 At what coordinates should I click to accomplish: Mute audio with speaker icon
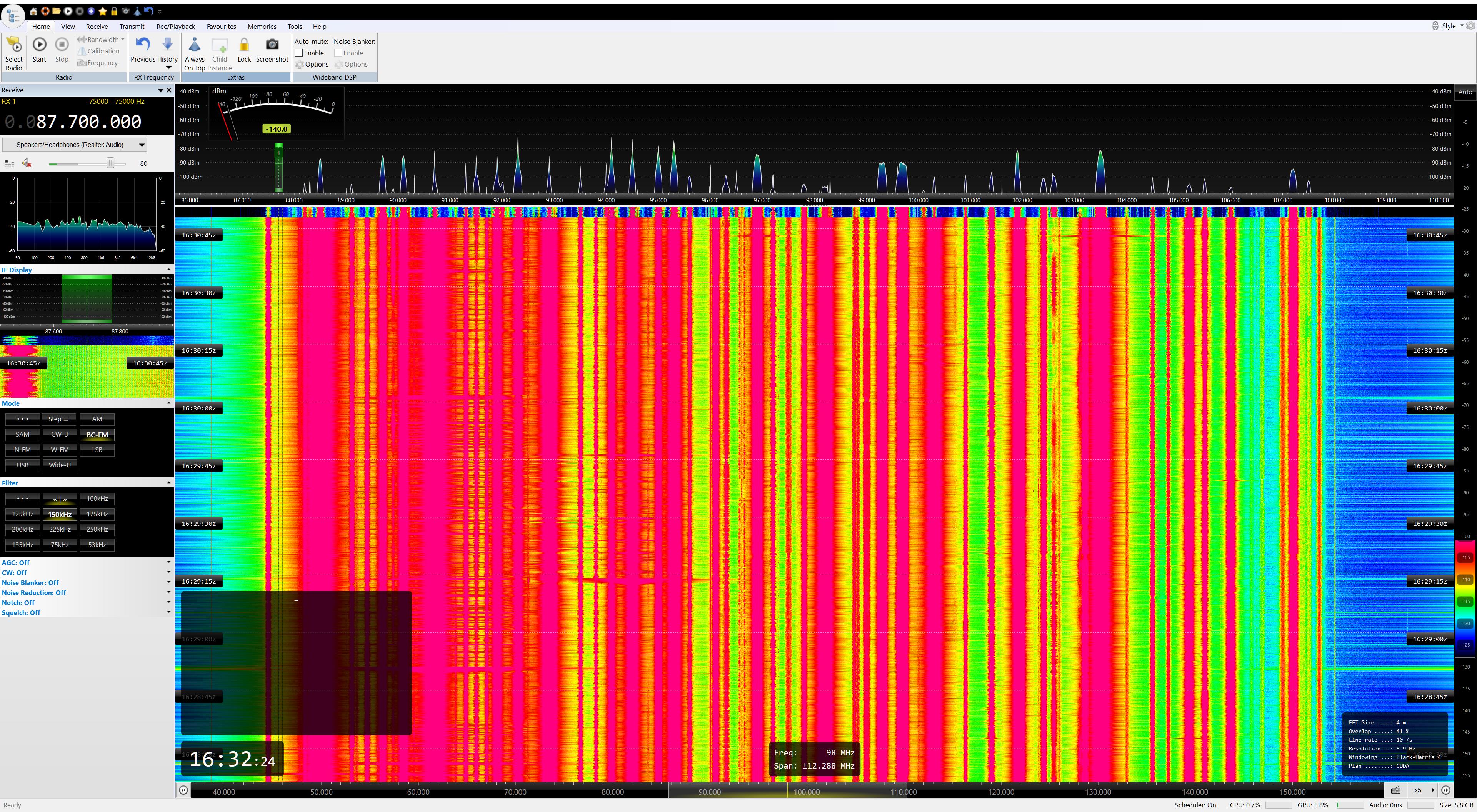pyautogui.click(x=27, y=163)
